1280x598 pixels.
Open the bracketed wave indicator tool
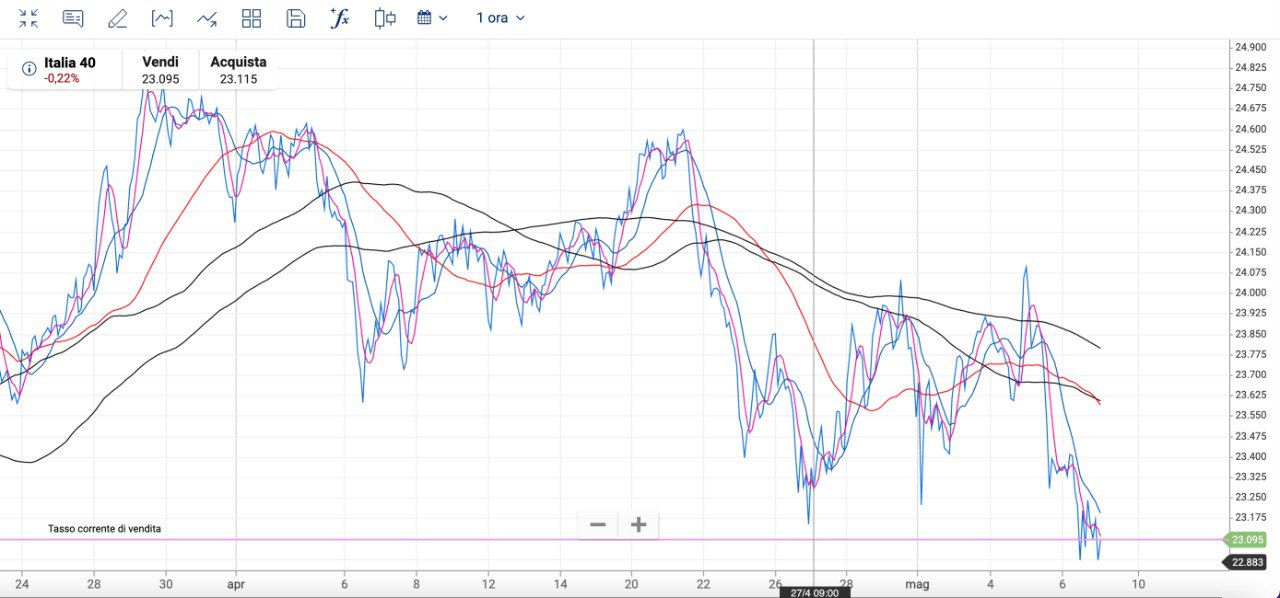coord(162,18)
